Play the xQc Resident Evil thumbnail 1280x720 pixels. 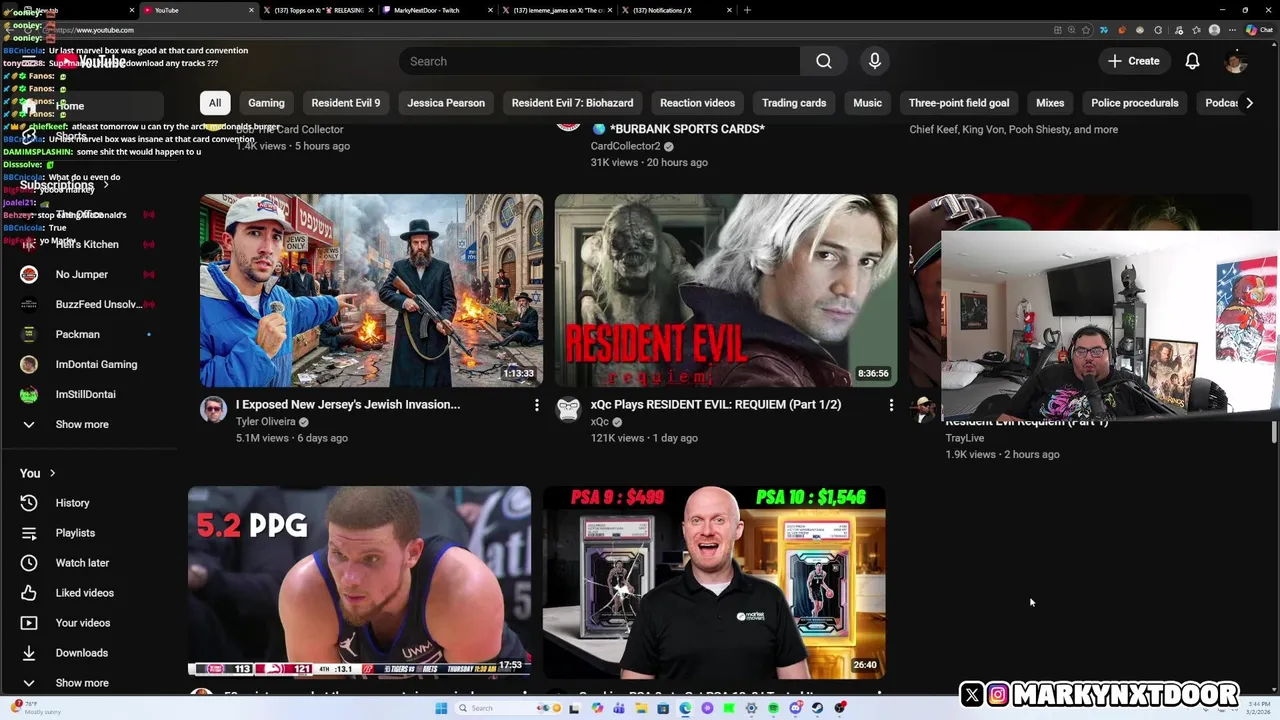coord(726,290)
